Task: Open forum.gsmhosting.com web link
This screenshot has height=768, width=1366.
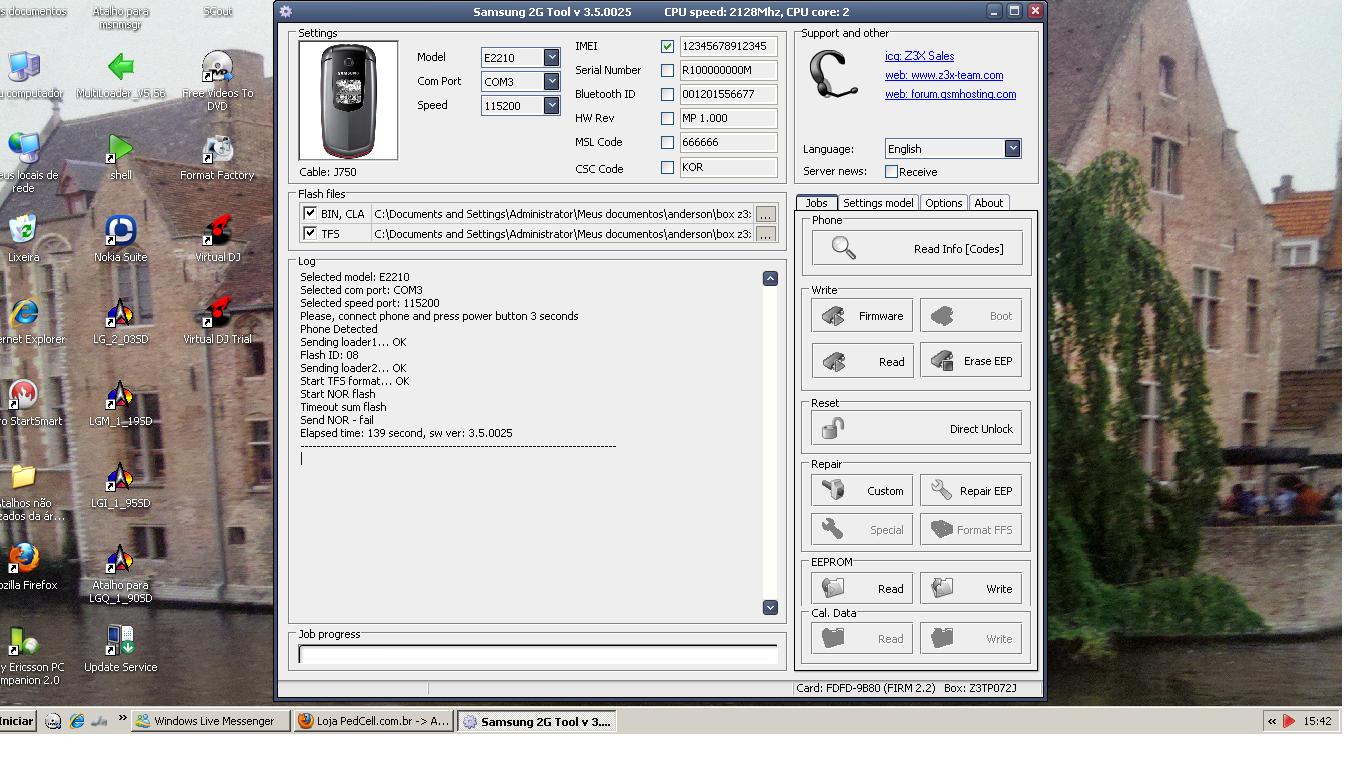Action: [x=950, y=94]
